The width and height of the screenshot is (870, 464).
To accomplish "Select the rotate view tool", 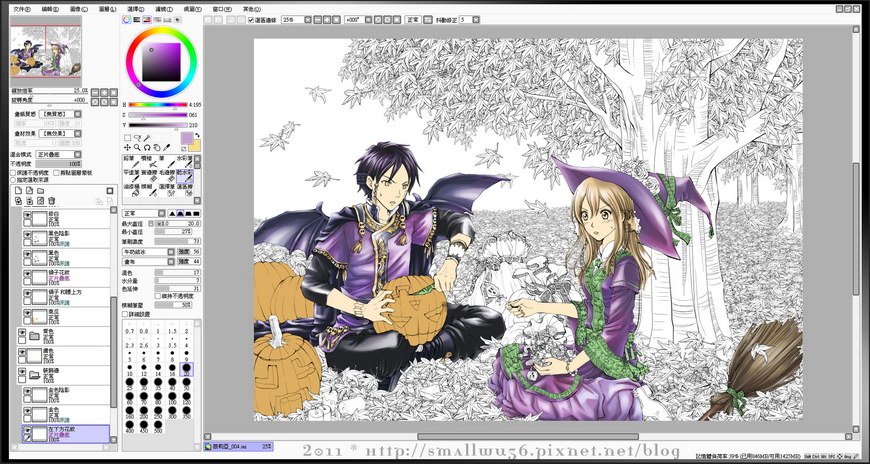I will (147, 148).
